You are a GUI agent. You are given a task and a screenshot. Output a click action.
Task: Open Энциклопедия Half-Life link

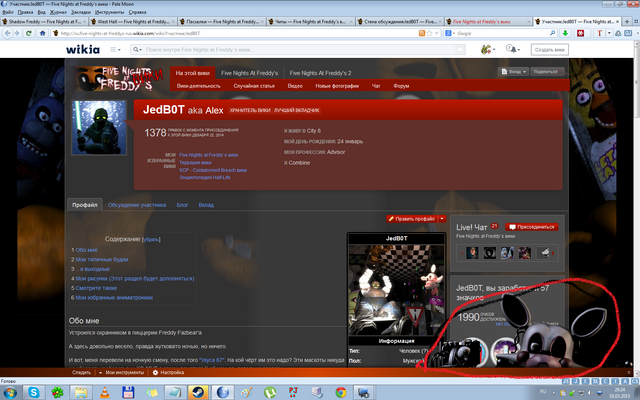tap(204, 178)
